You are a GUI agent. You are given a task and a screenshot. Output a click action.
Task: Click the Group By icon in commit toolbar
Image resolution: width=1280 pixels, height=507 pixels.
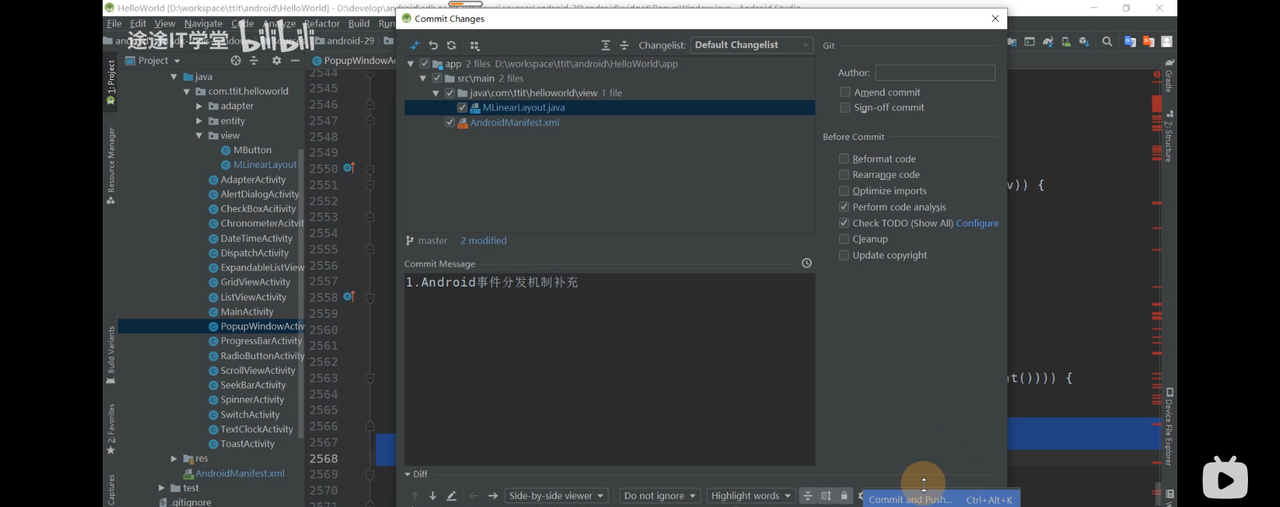pyautogui.click(x=474, y=45)
